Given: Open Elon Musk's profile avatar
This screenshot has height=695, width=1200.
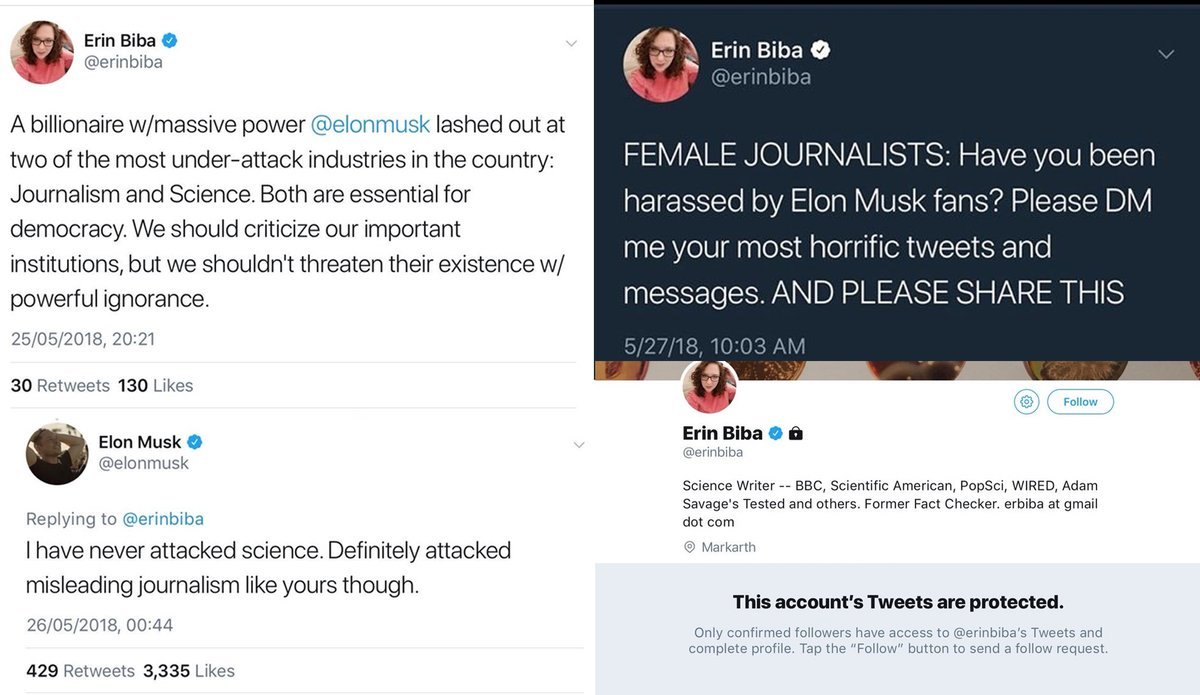Looking at the screenshot, I should point(57,453).
